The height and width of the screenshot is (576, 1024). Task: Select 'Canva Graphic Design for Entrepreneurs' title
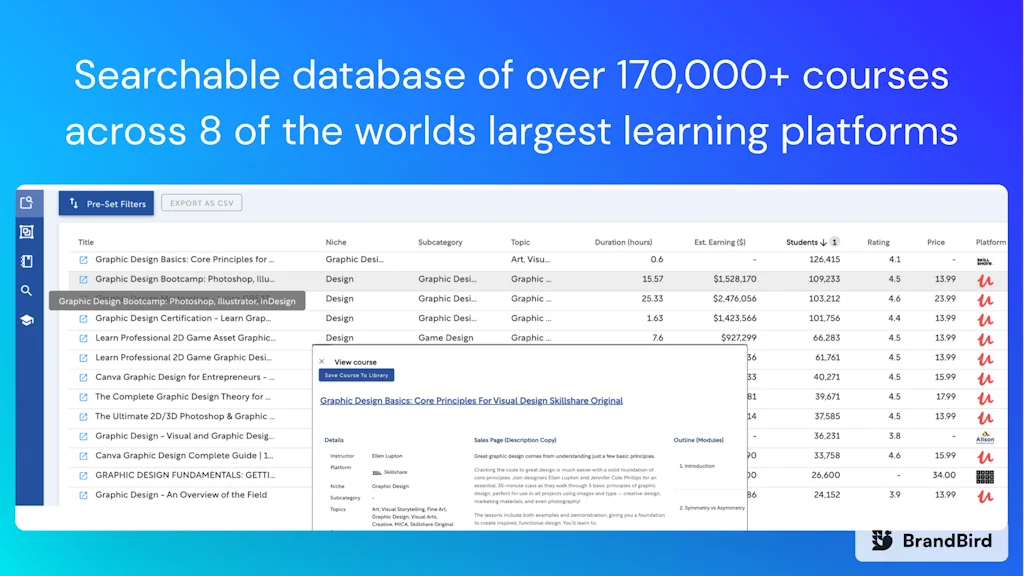(x=185, y=377)
